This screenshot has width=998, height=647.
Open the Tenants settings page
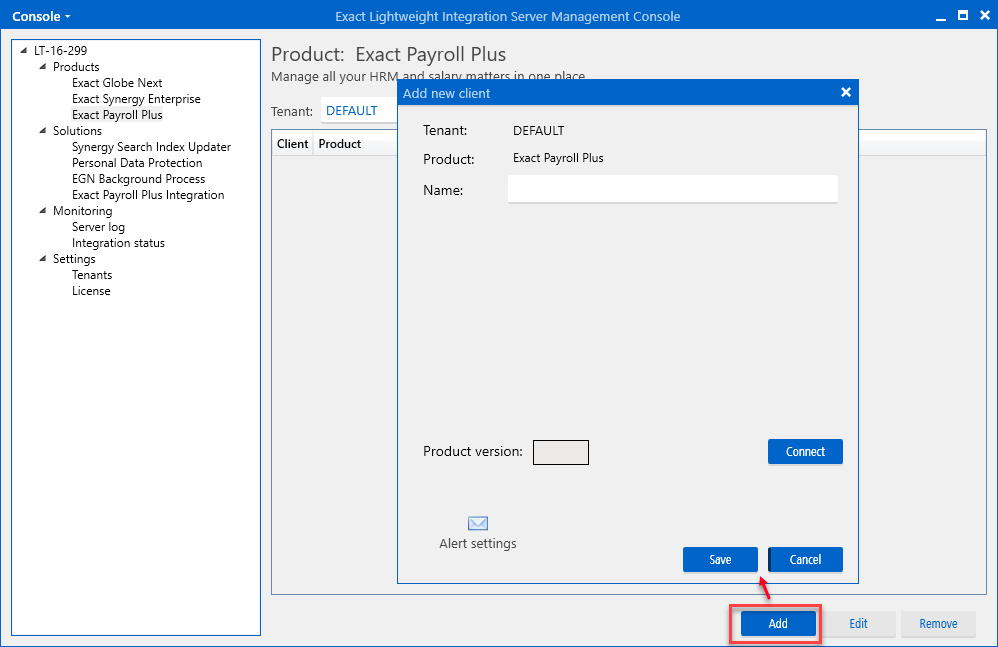coord(92,275)
